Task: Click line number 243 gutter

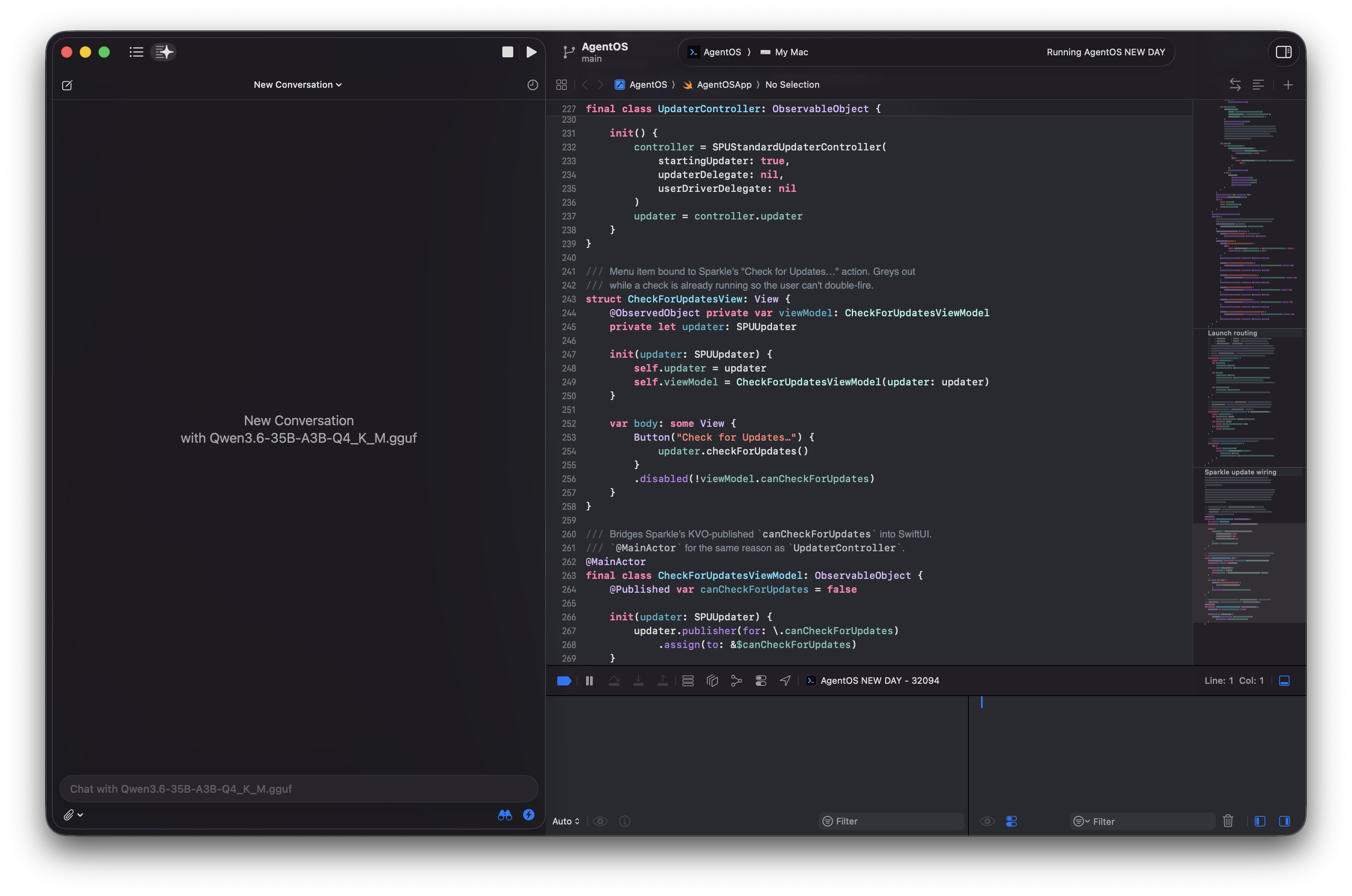Action: pos(568,299)
